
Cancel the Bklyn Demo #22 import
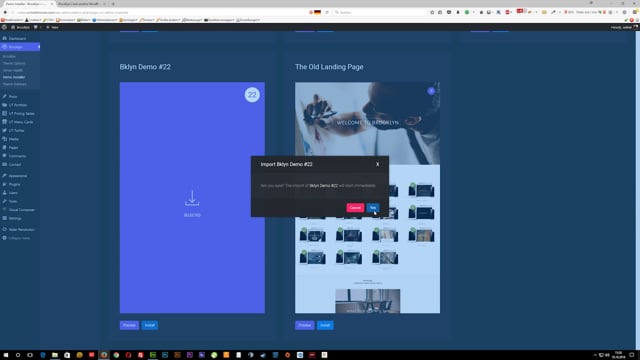point(355,208)
